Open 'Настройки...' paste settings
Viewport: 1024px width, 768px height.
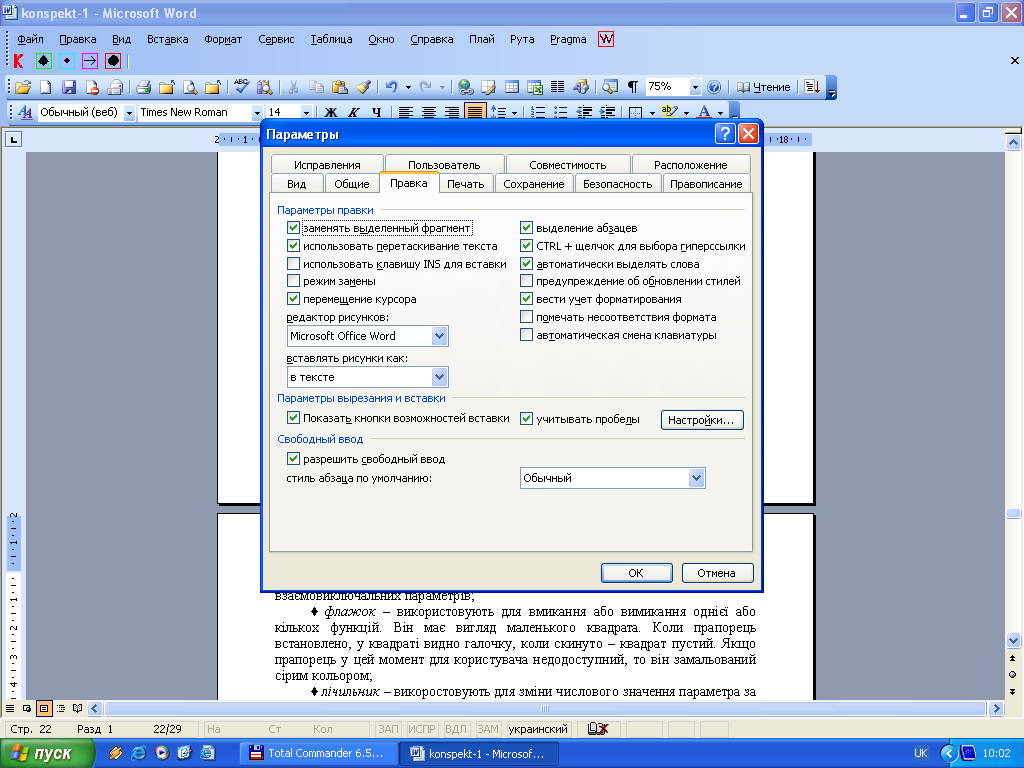(701, 420)
